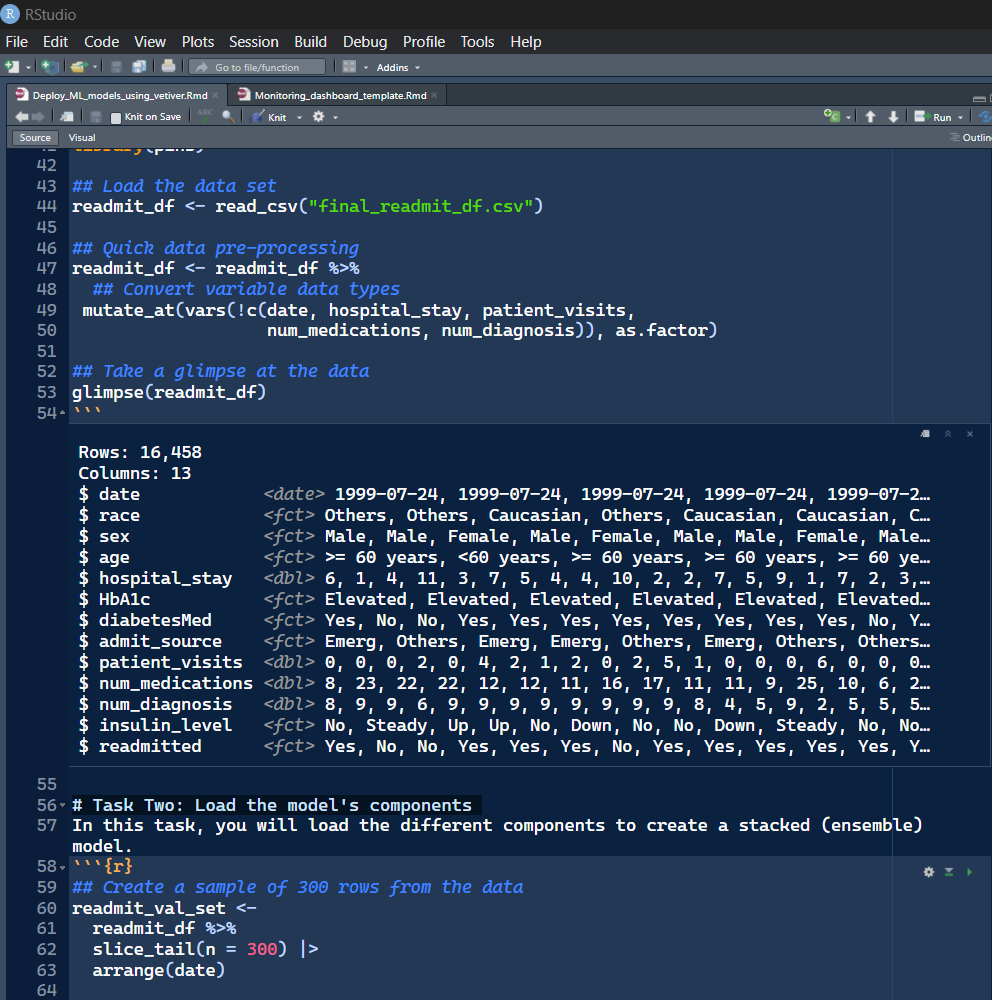This screenshot has width=992, height=1000.
Task: Click the Print icon
Action: point(168,66)
